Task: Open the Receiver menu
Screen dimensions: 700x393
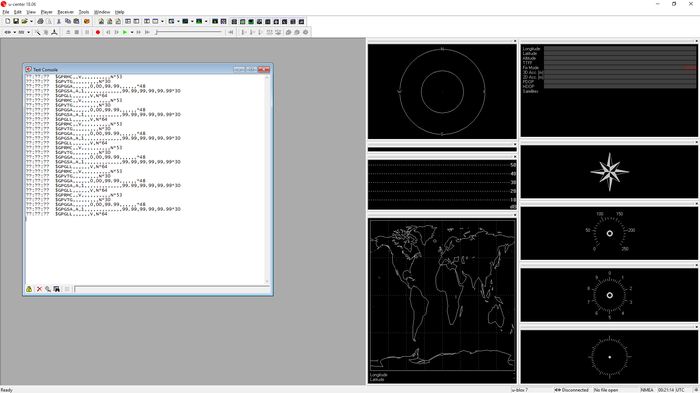Action: point(66,12)
